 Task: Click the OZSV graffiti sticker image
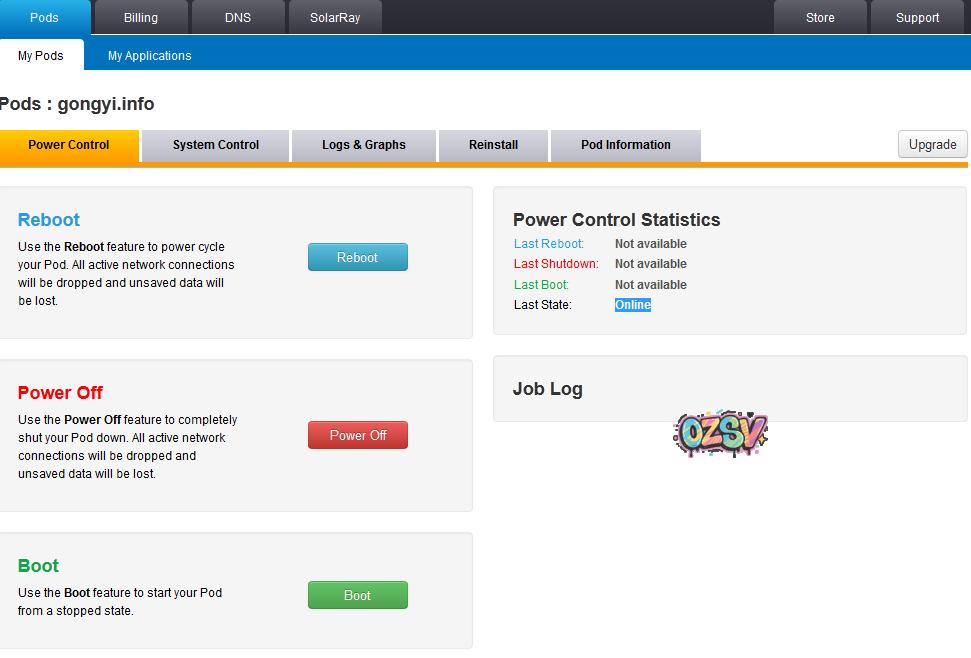coord(720,432)
